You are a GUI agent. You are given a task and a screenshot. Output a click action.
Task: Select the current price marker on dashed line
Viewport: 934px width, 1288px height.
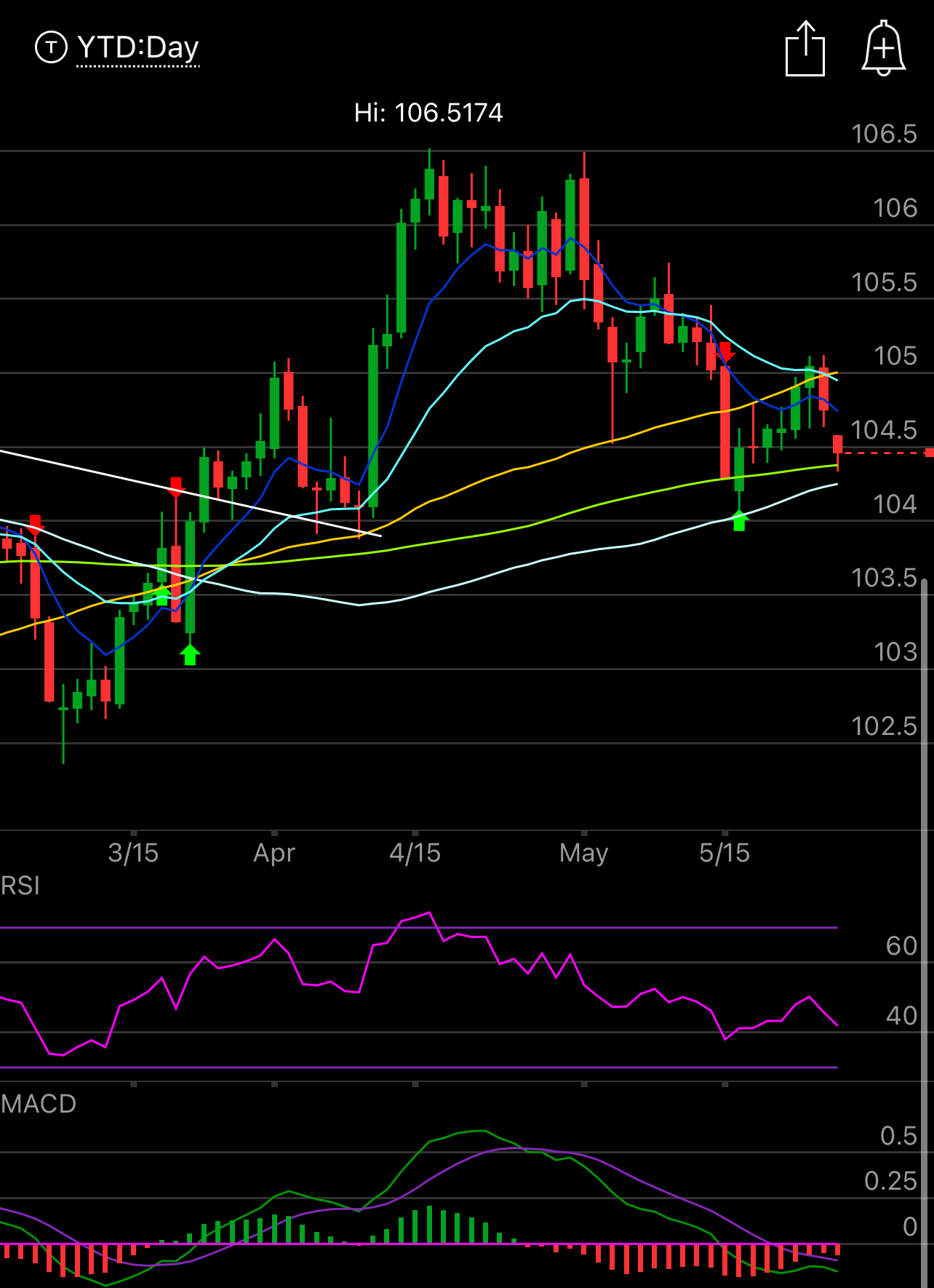click(930, 453)
